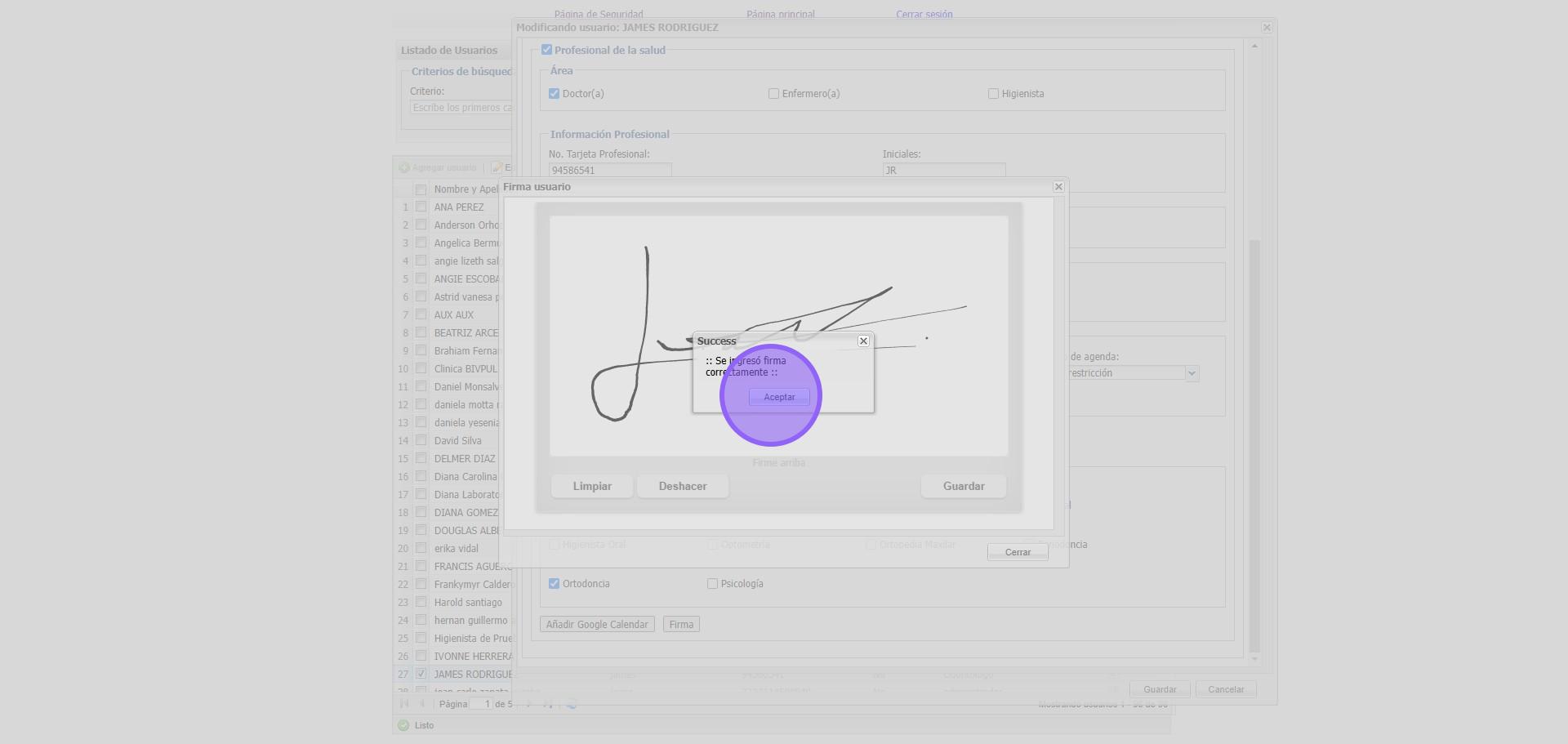Close the Firma usuario window
Screen dimensions: 1568x744
point(1058,187)
